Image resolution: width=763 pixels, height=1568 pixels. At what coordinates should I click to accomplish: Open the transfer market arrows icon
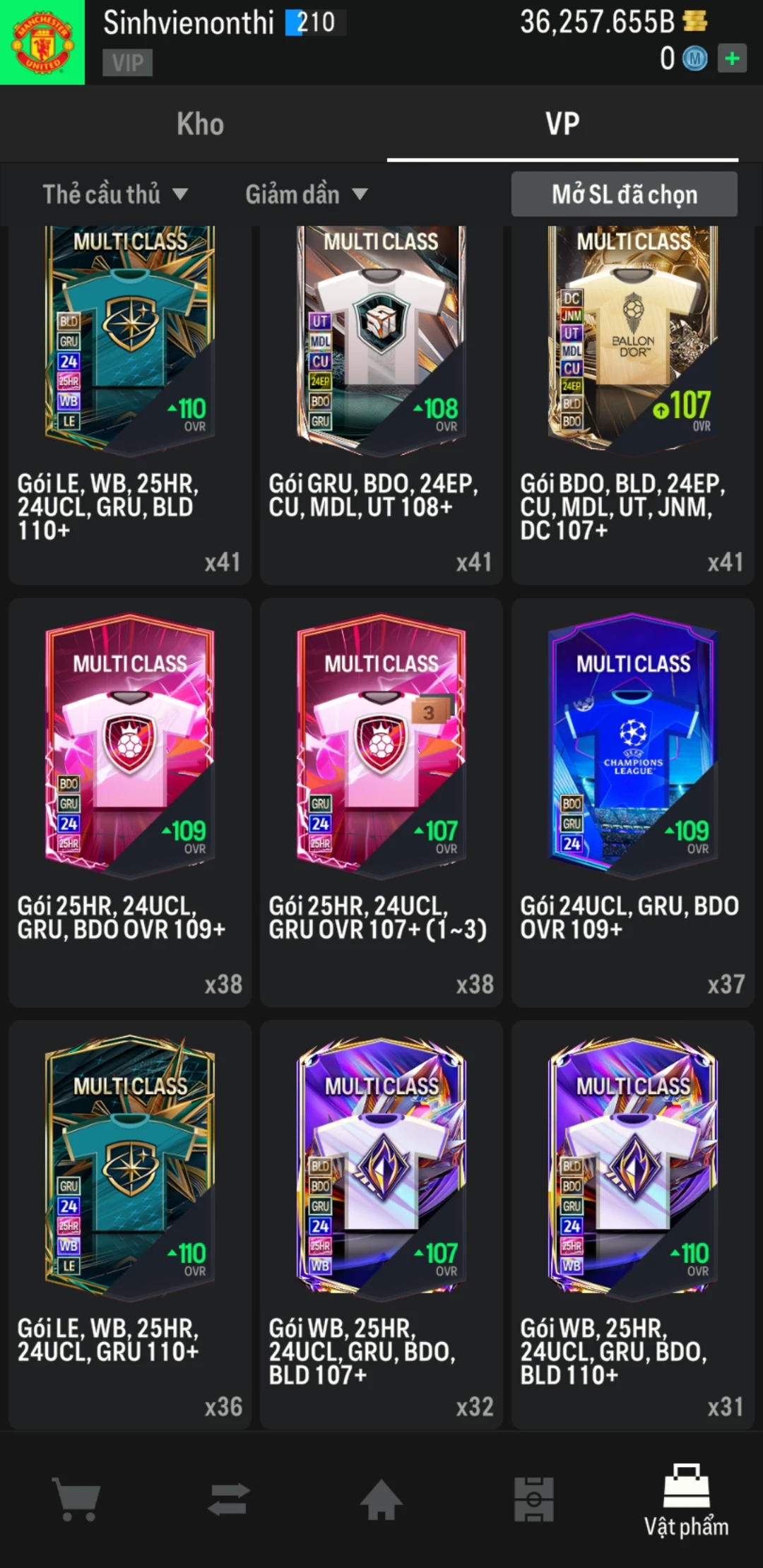(x=229, y=1499)
